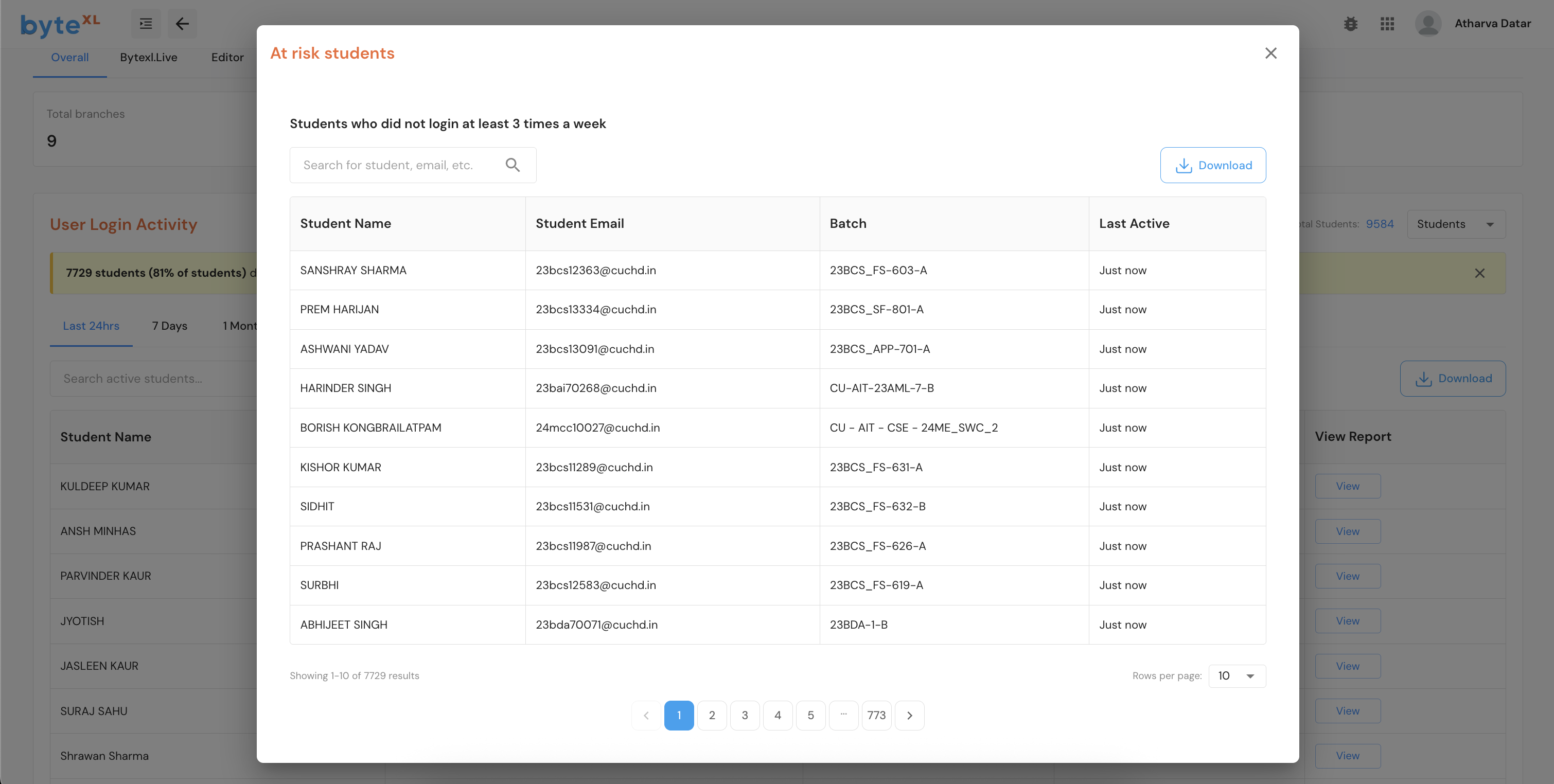Image resolution: width=1554 pixels, height=784 pixels.
Task: Download the at risk students list
Action: [x=1212, y=165]
